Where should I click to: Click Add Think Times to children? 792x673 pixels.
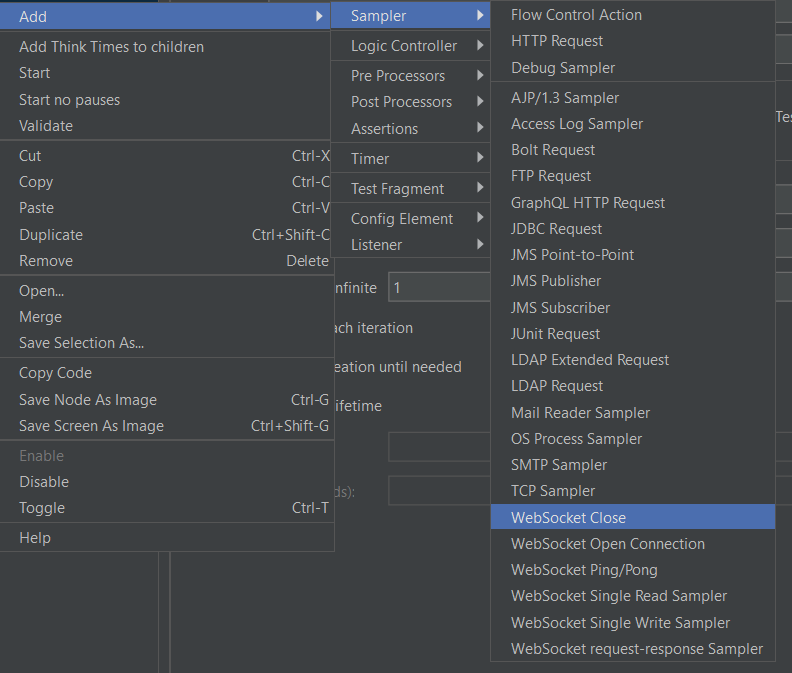point(111,47)
